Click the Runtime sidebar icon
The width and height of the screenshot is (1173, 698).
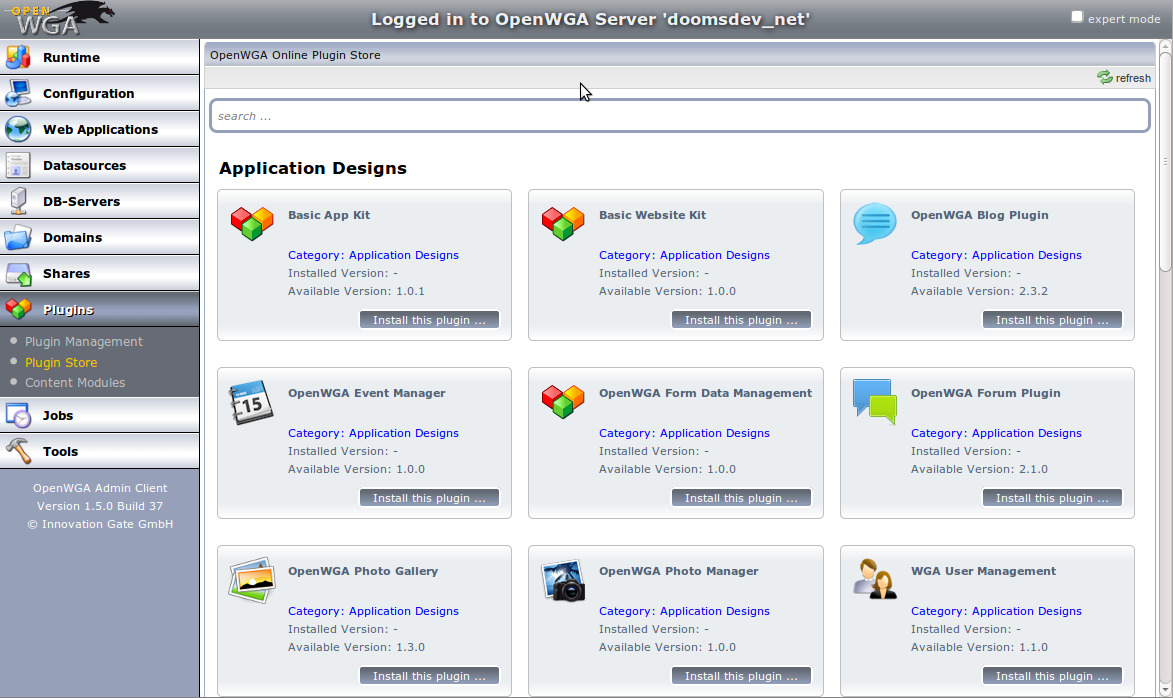pyautogui.click(x=18, y=58)
